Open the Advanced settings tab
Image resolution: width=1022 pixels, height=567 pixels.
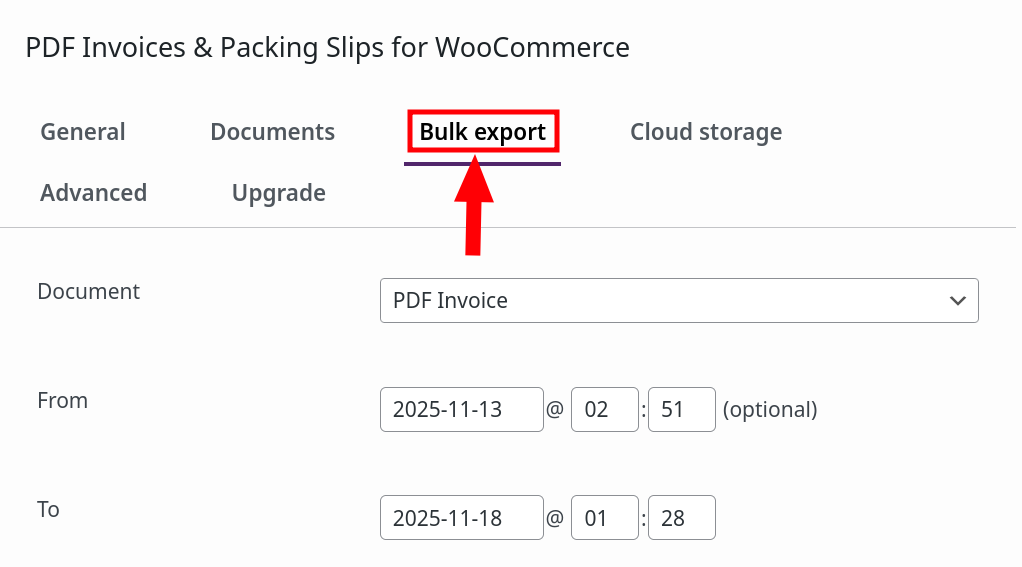pyautogui.click(x=93, y=193)
